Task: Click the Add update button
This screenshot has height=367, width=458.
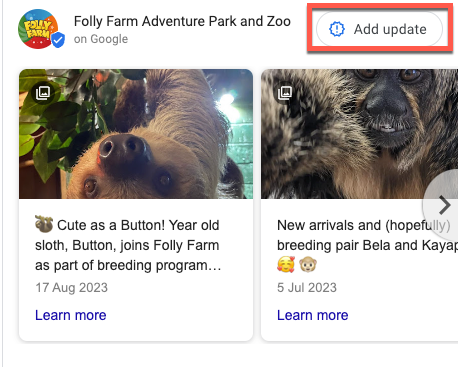Action: click(x=379, y=29)
